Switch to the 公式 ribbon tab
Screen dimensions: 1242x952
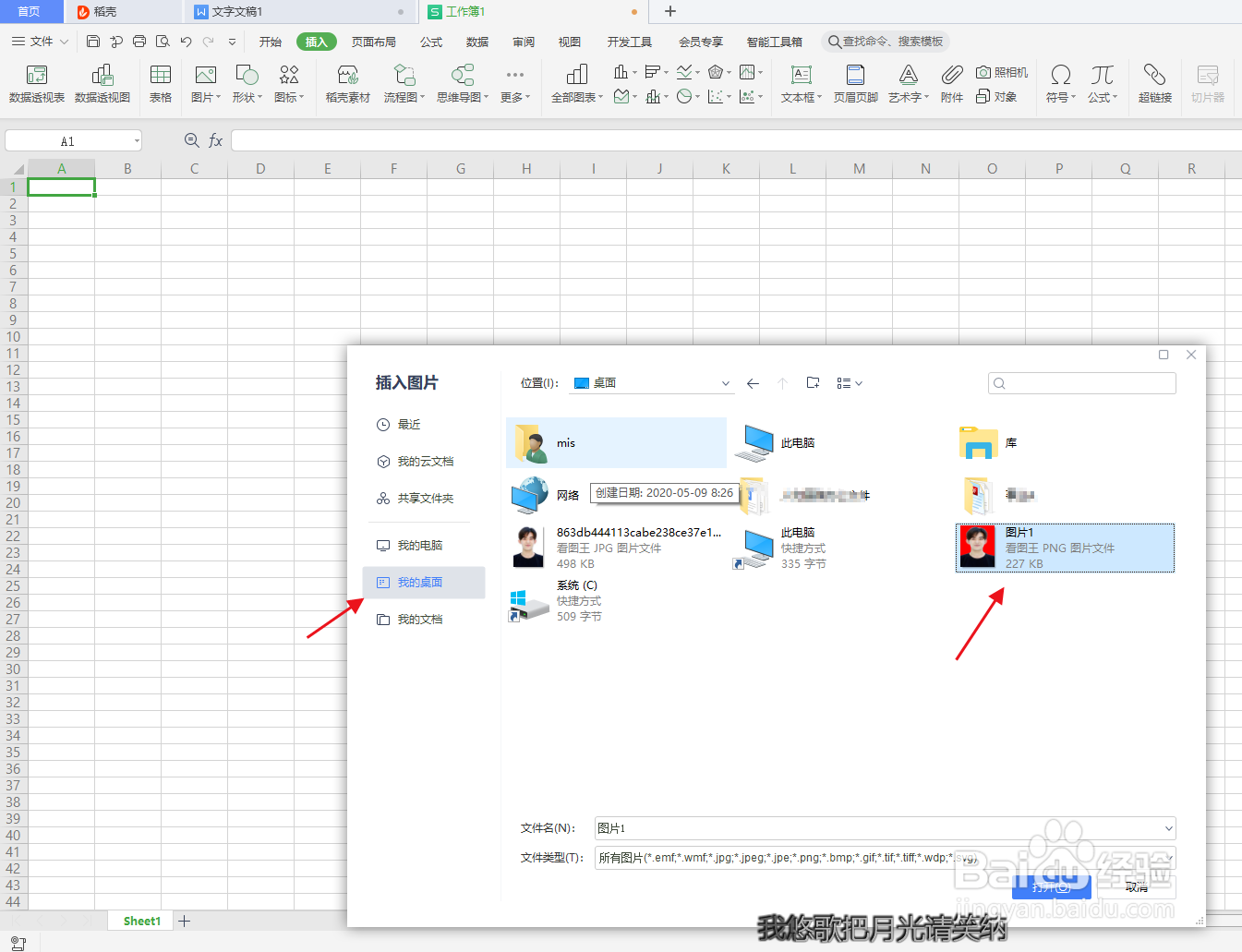pyautogui.click(x=431, y=42)
